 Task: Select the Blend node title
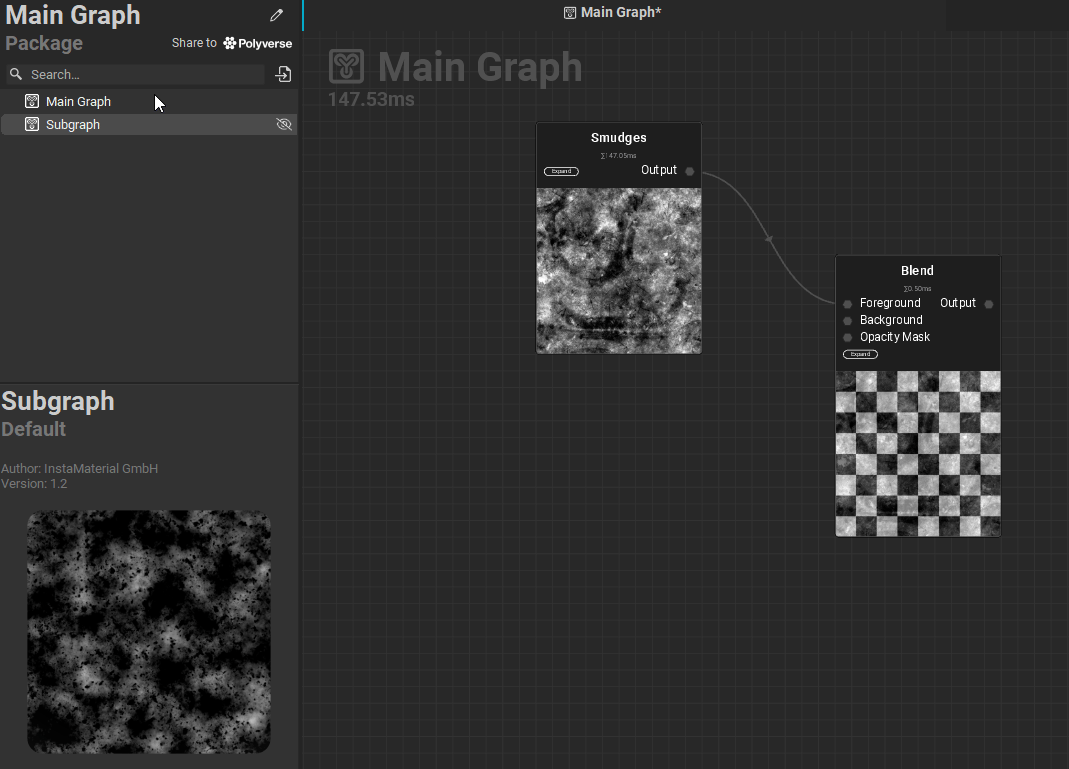[x=917, y=271]
